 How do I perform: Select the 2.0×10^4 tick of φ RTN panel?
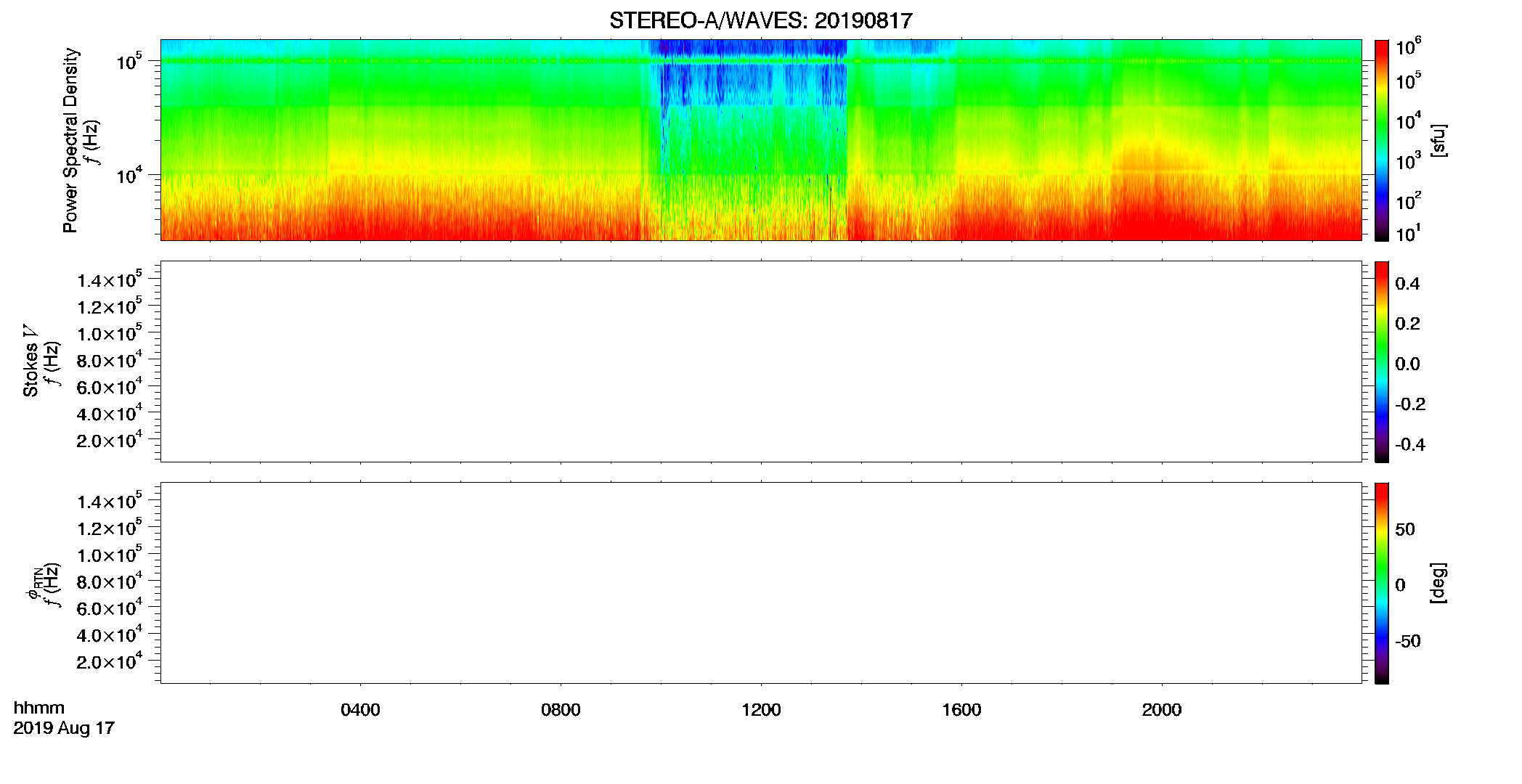[110, 661]
